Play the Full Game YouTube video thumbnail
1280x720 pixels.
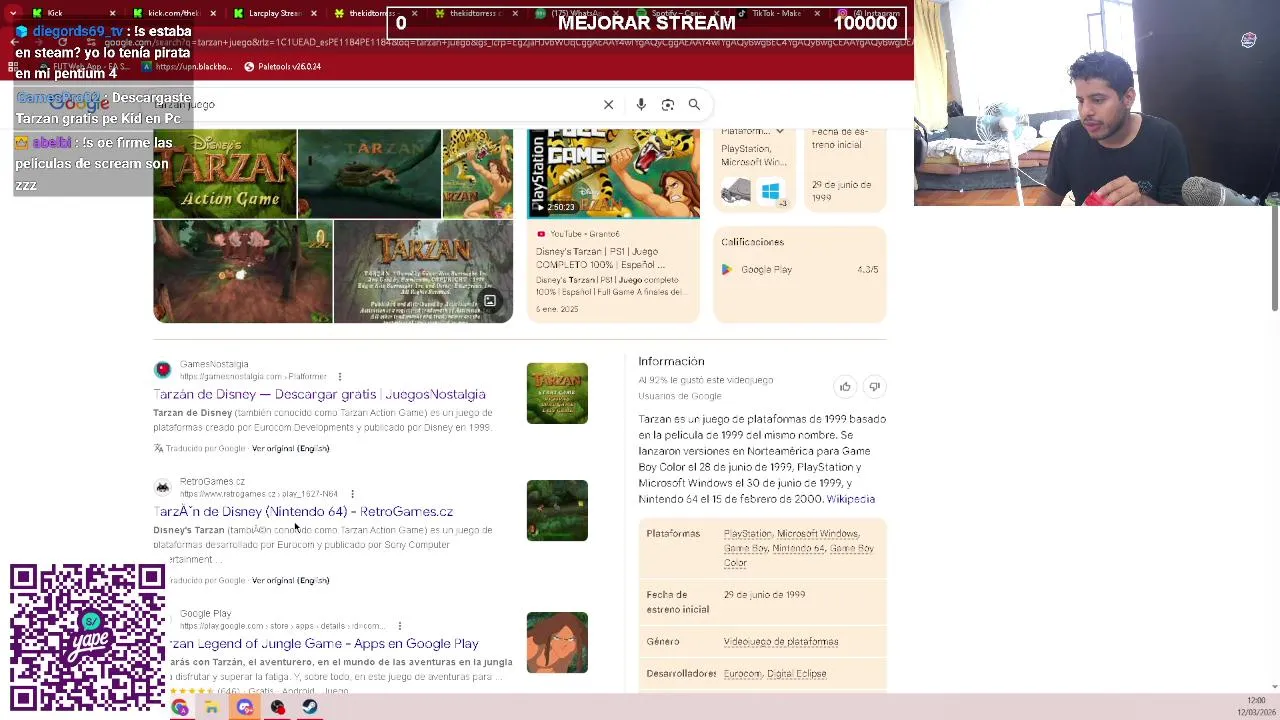(614, 173)
